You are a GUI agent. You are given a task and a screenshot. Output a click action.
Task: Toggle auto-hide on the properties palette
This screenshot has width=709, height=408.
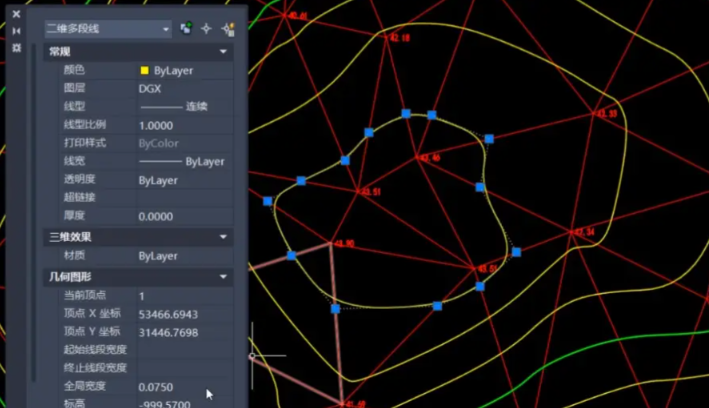pyautogui.click(x=16, y=31)
